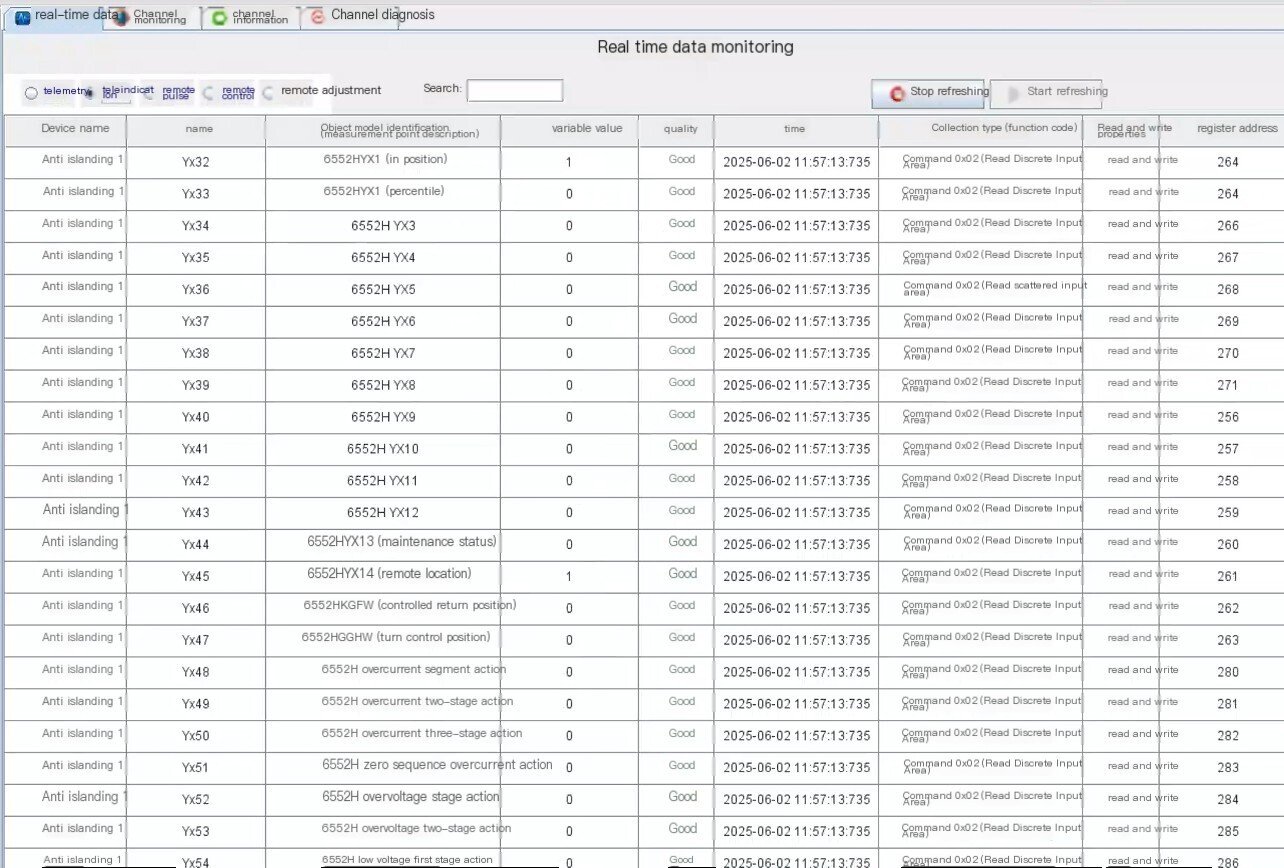Sort by the Device name column header
This screenshot has width=1284, height=868.
click(x=66, y=130)
